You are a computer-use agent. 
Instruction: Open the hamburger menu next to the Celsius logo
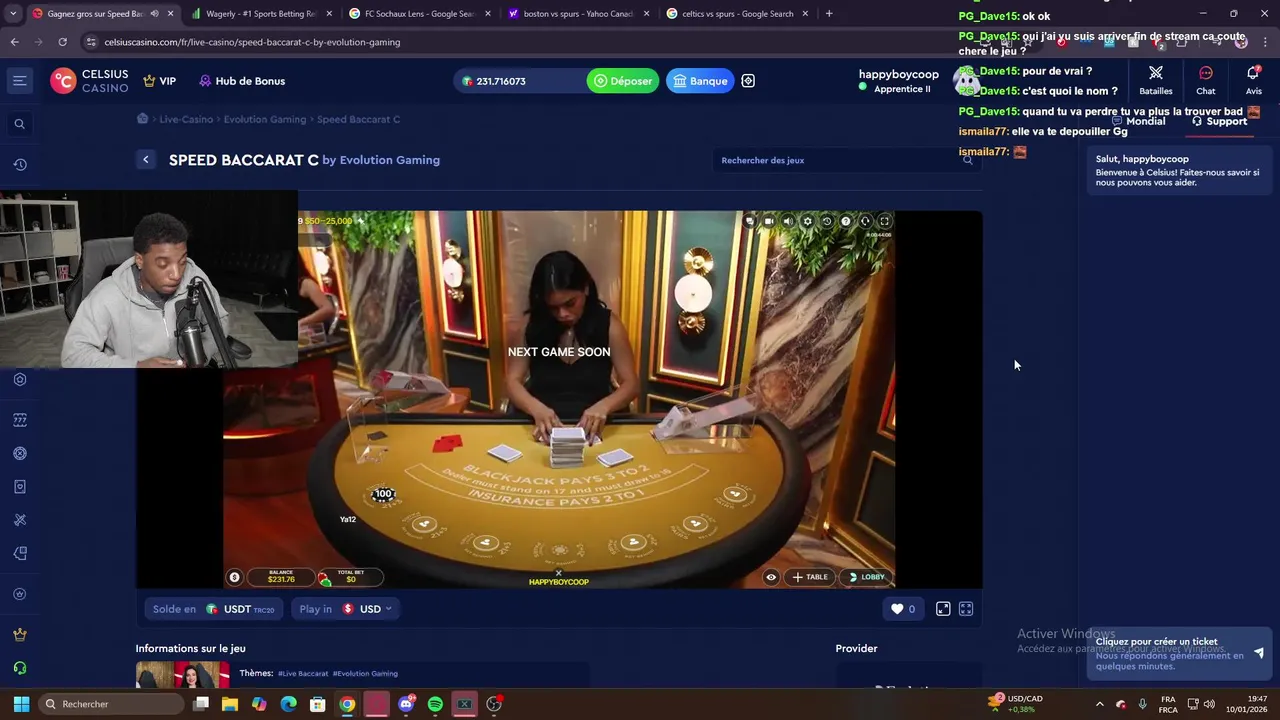pyautogui.click(x=19, y=81)
